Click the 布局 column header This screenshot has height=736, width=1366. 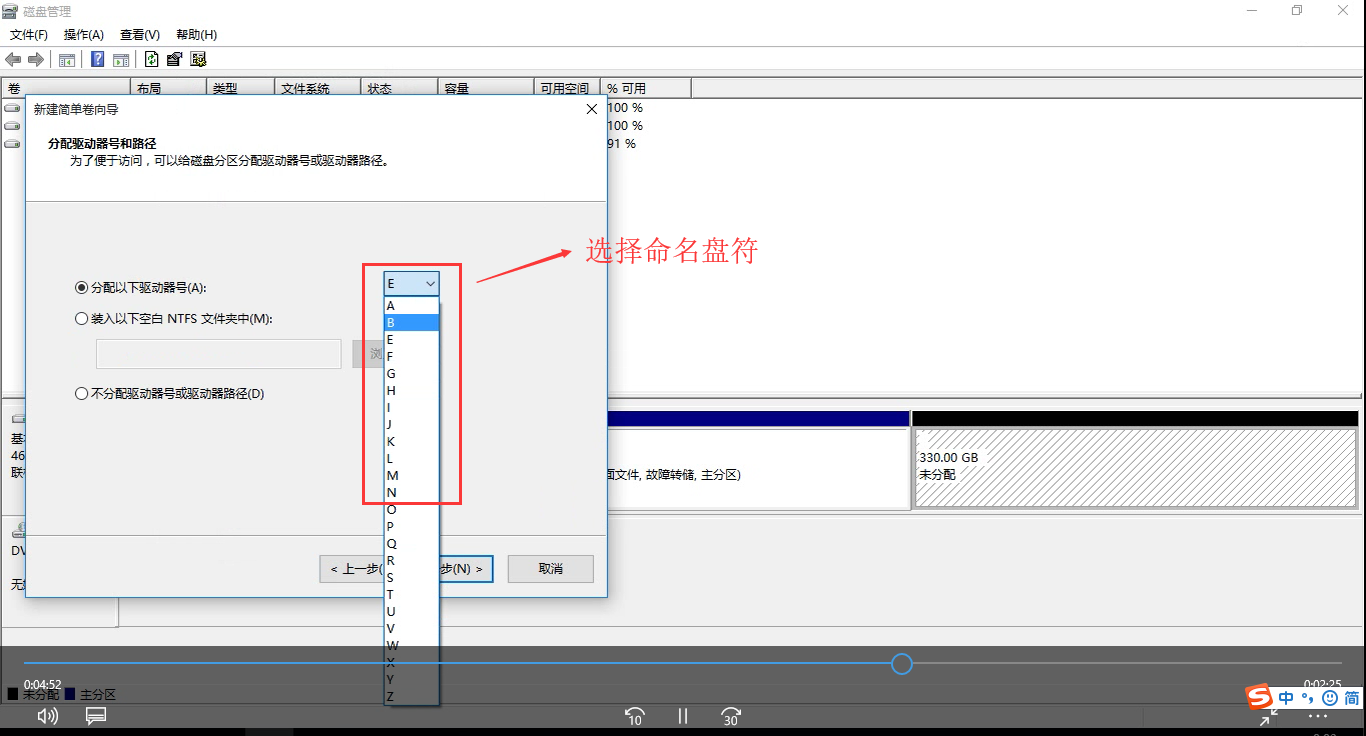(168, 89)
